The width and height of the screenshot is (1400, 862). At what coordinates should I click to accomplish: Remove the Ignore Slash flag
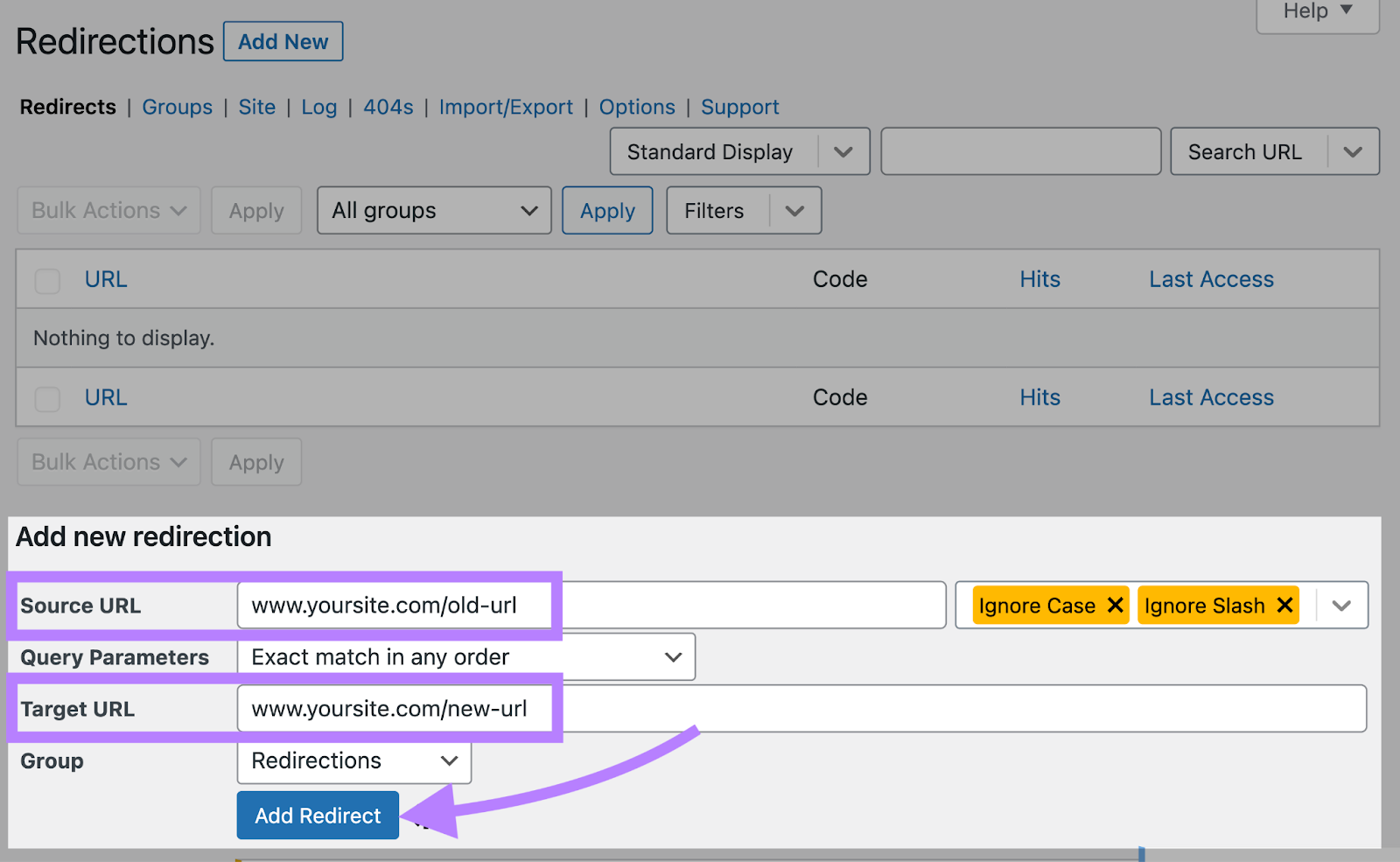pos(1284,605)
